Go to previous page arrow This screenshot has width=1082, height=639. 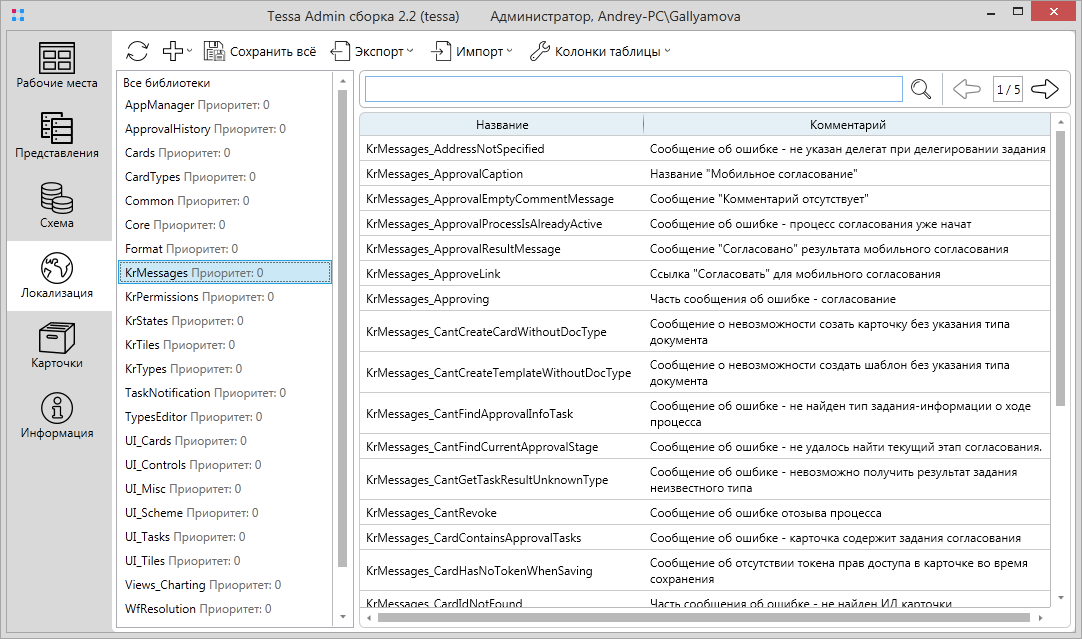(966, 89)
